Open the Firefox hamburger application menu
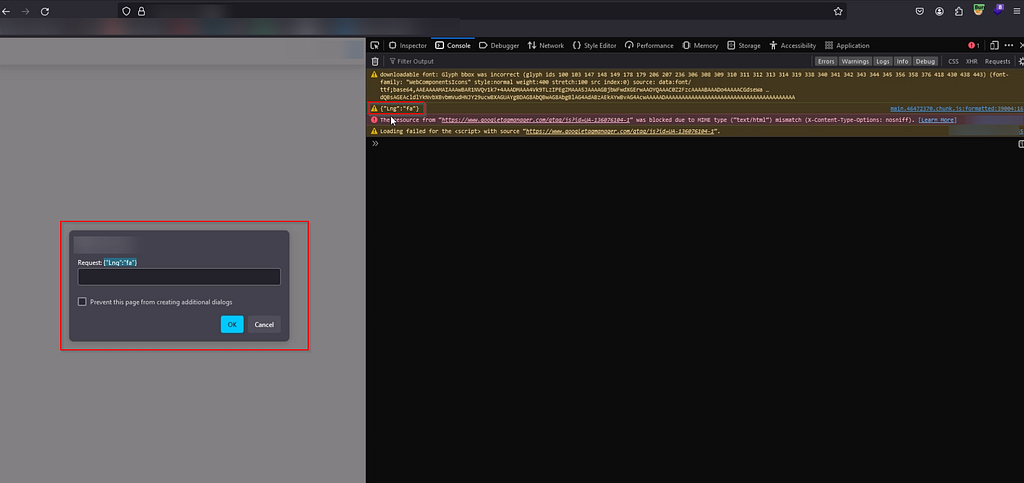Image resolution: width=1024 pixels, height=483 pixels. 1017,11
